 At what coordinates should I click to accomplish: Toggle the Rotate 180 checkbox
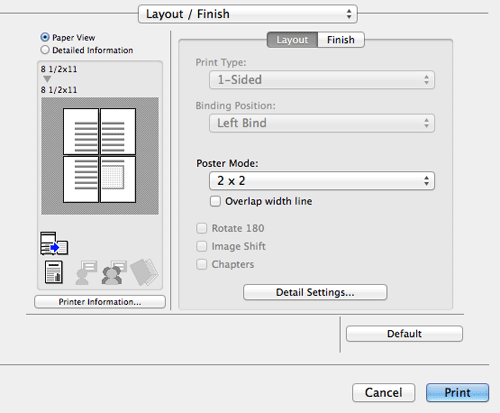(202, 228)
